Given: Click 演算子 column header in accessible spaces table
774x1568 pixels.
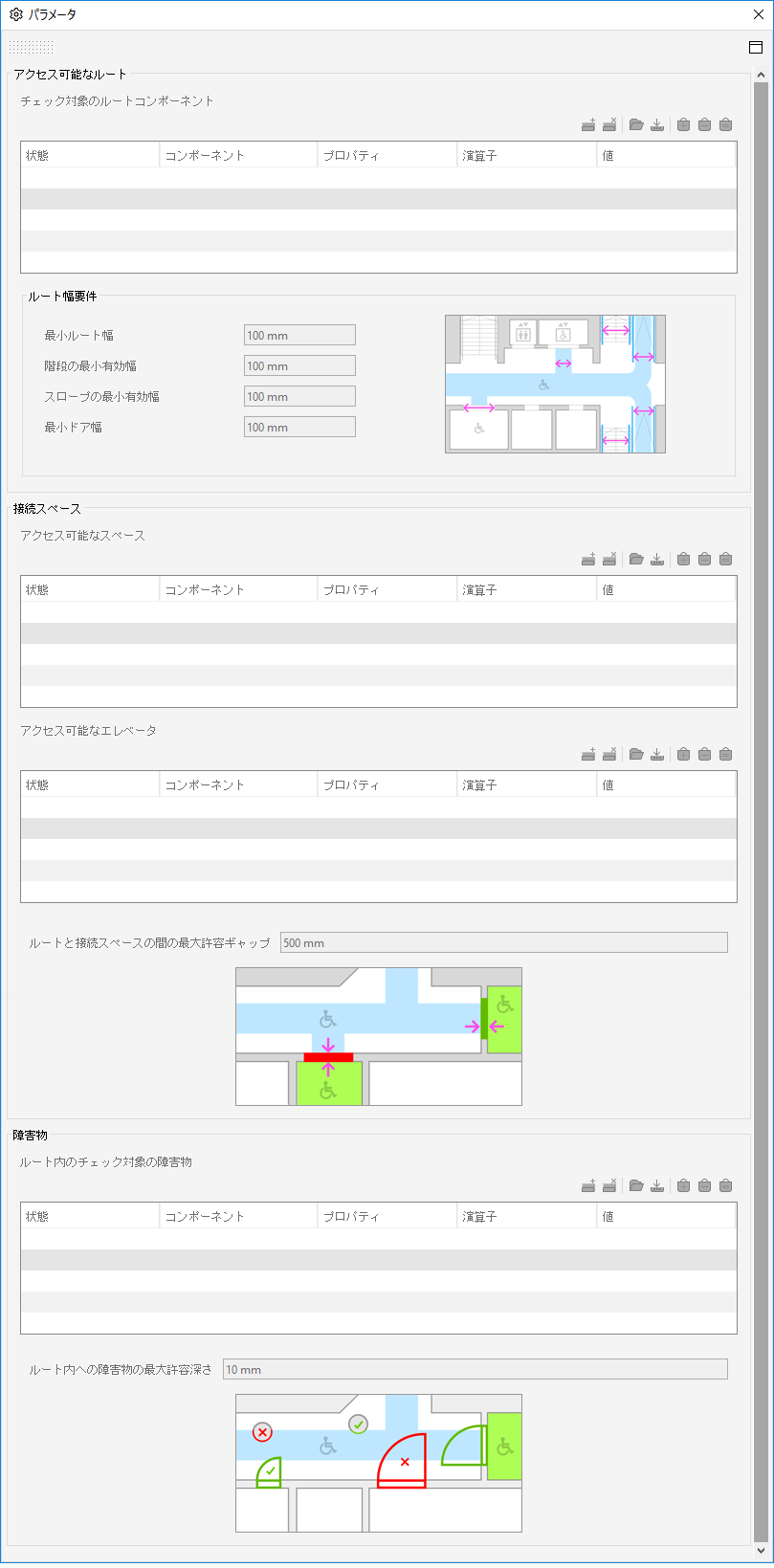Looking at the screenshot, I should [x=527, y=589].
